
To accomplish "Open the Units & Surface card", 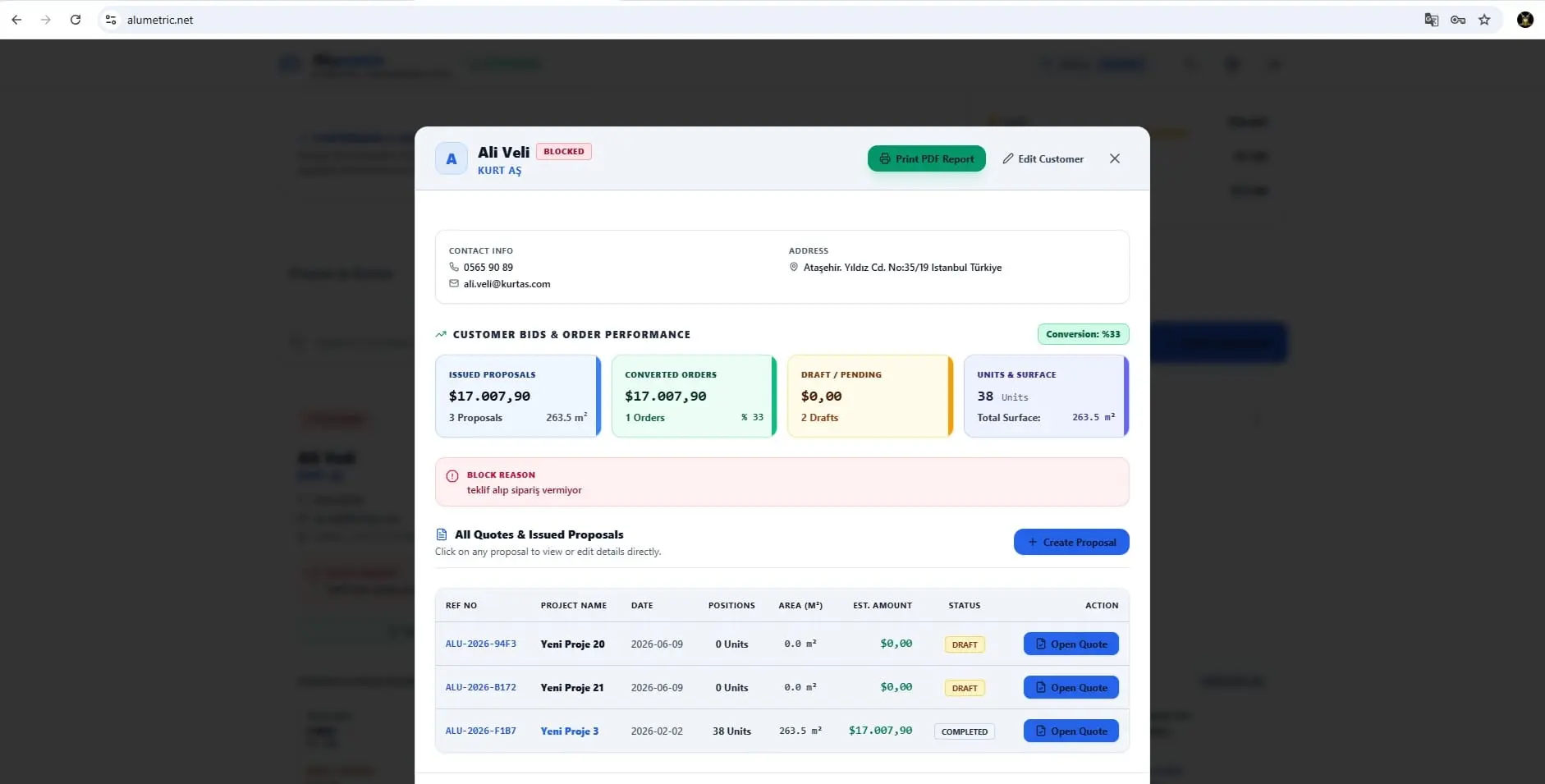I will click(x=1046, y=396).
